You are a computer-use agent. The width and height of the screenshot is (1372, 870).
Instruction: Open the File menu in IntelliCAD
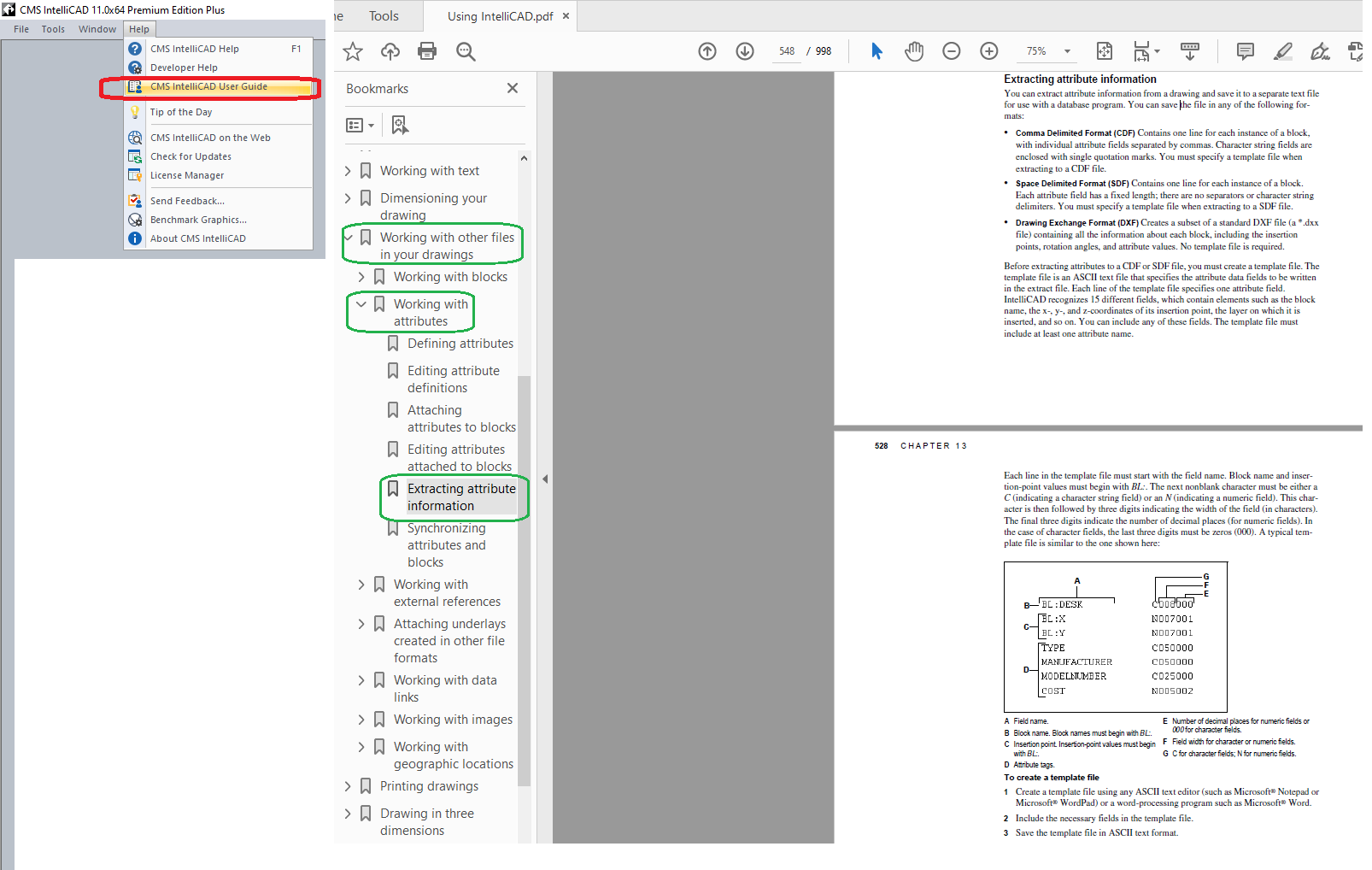coord(21,29)
